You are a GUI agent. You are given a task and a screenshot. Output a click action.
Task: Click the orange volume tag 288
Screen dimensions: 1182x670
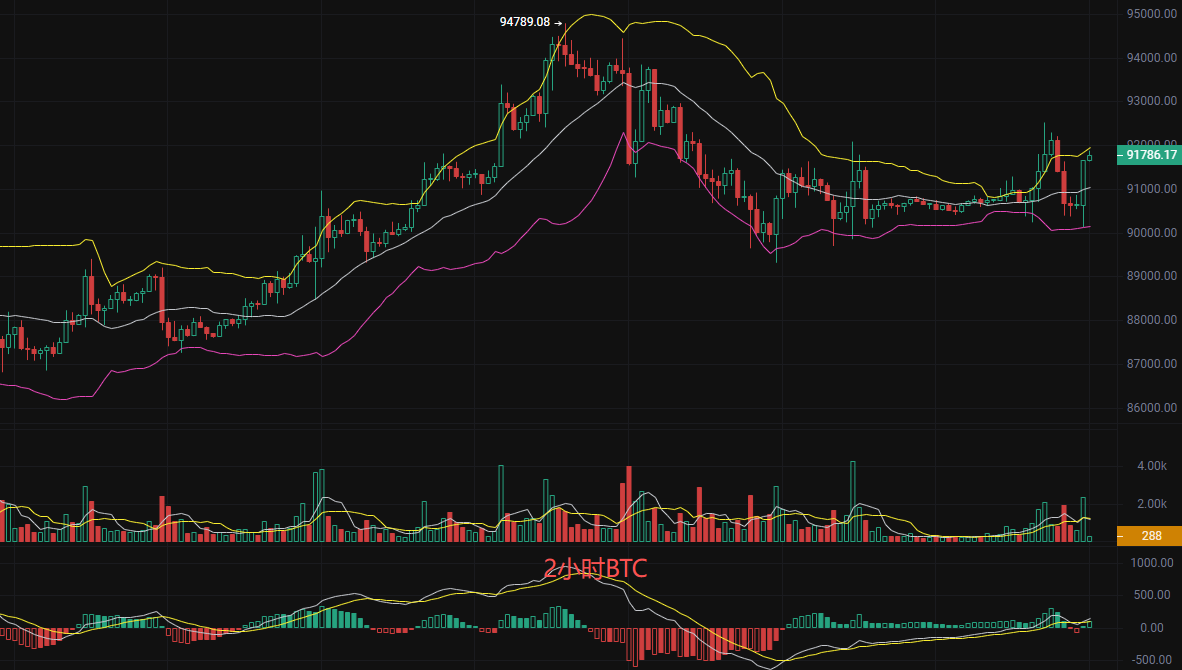click(x=1150, y=536)
